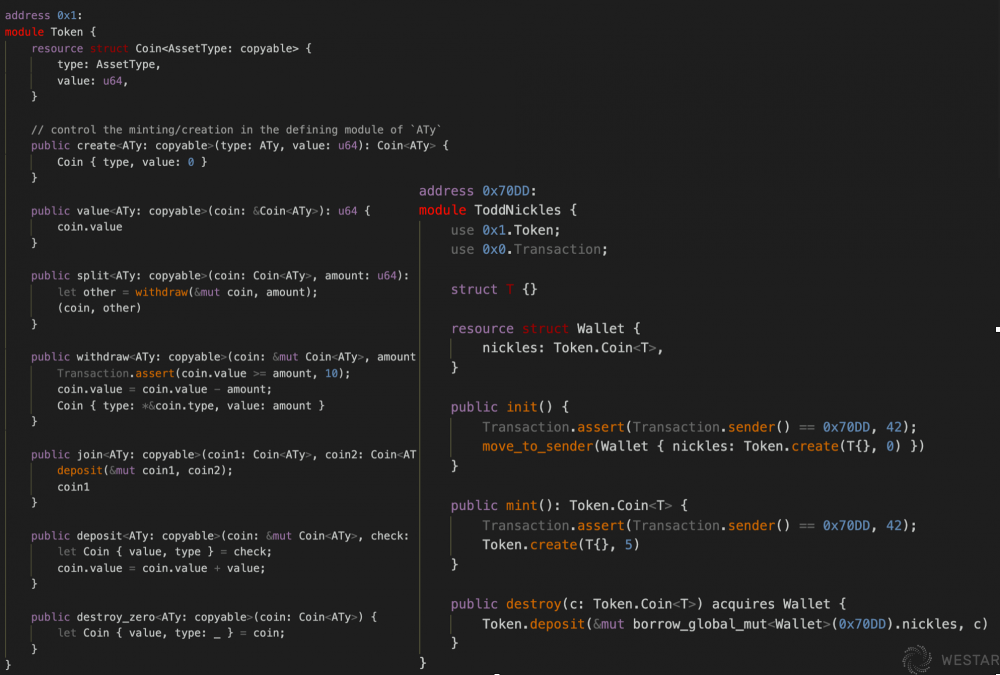This screenshot has width=1000, height=675.
Task: Click the "use 0x0.Transaction;" import
Action: [x=529, y=249]
